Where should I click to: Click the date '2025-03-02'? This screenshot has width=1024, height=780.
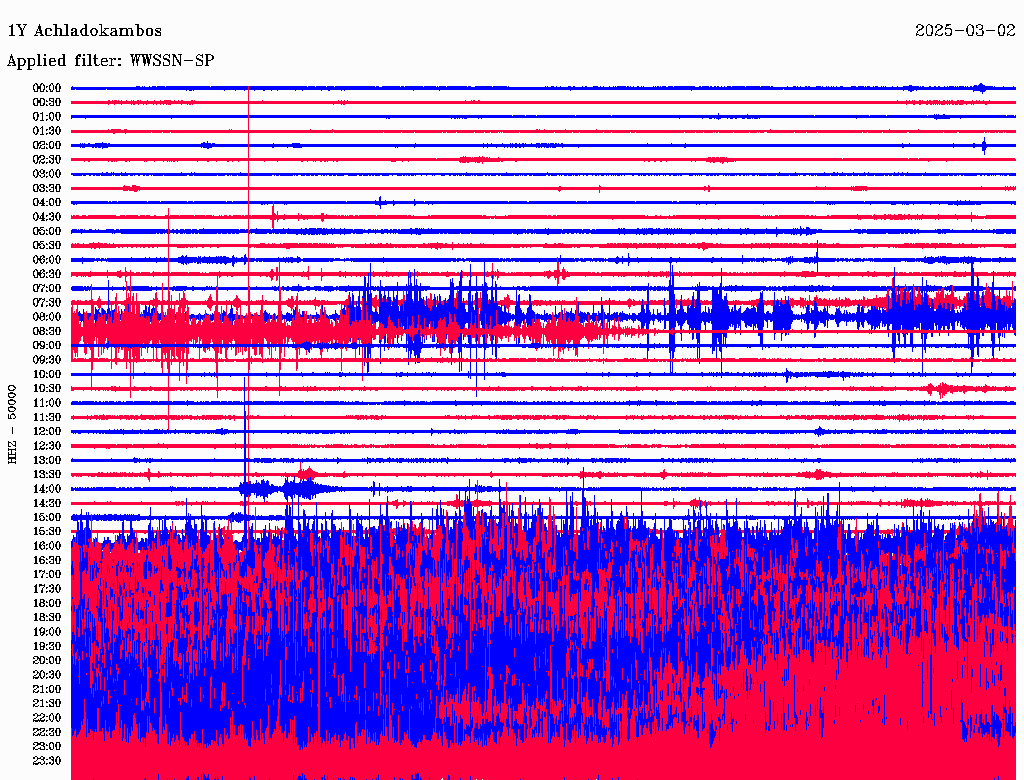965,31
